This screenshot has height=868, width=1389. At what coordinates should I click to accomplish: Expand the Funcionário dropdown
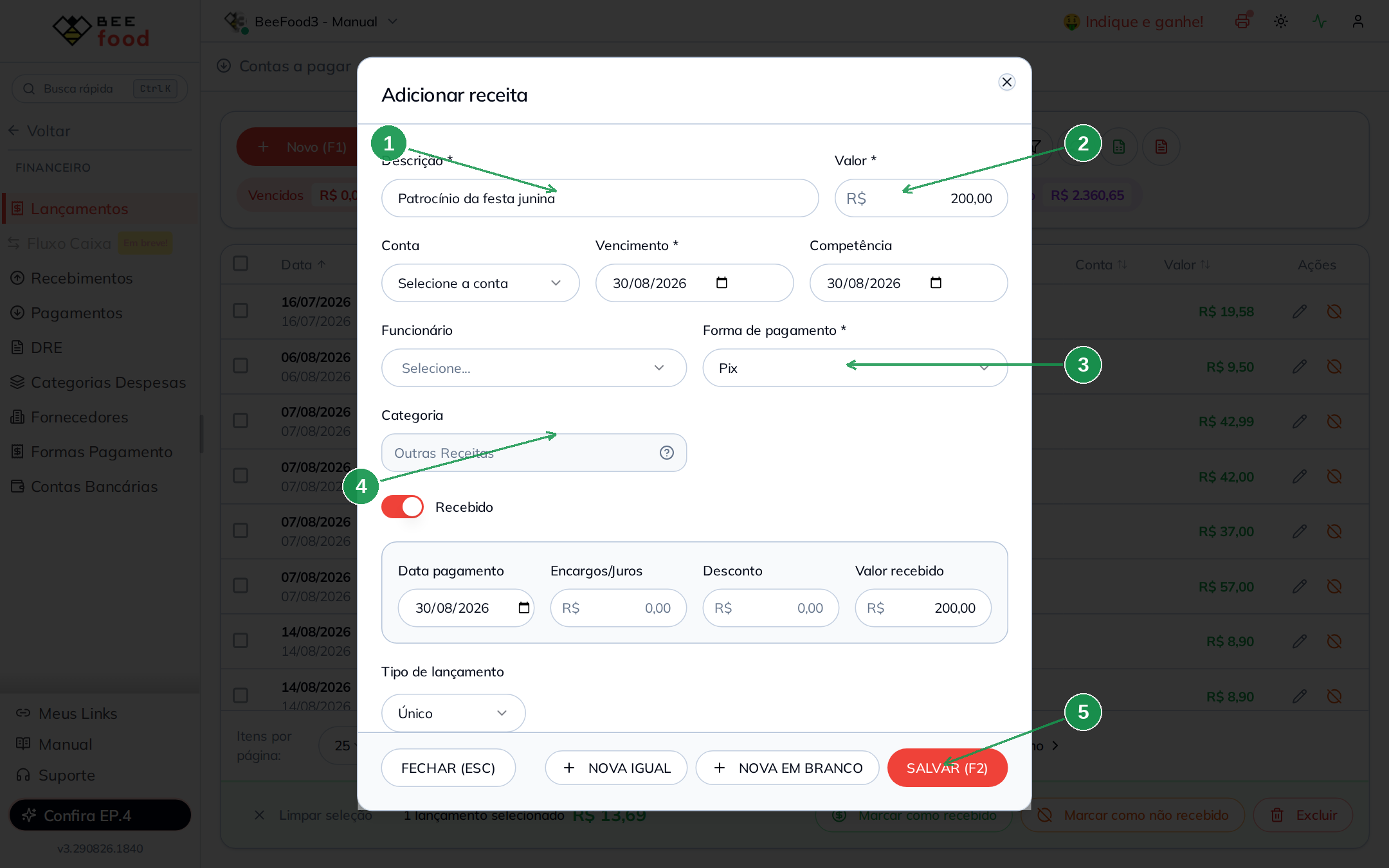click(x=534, y=368)
